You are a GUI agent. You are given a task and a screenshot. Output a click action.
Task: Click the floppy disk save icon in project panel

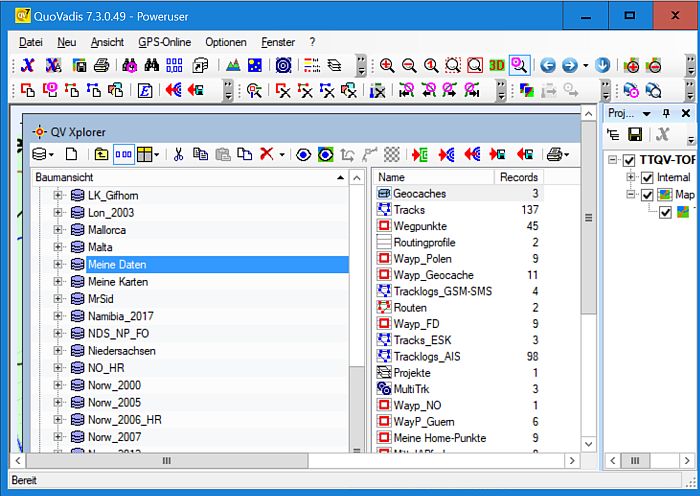635,134
